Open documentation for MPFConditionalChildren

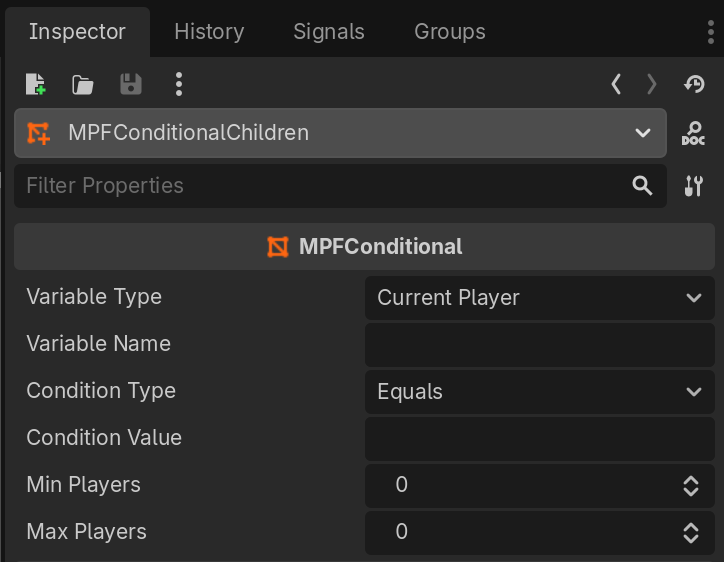tap(693, 133)
